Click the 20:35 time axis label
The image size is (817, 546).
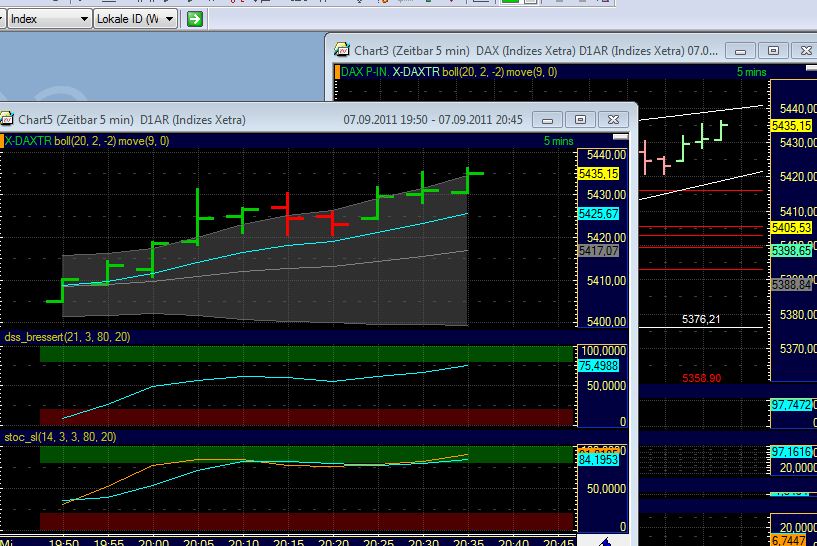(468, 543)
